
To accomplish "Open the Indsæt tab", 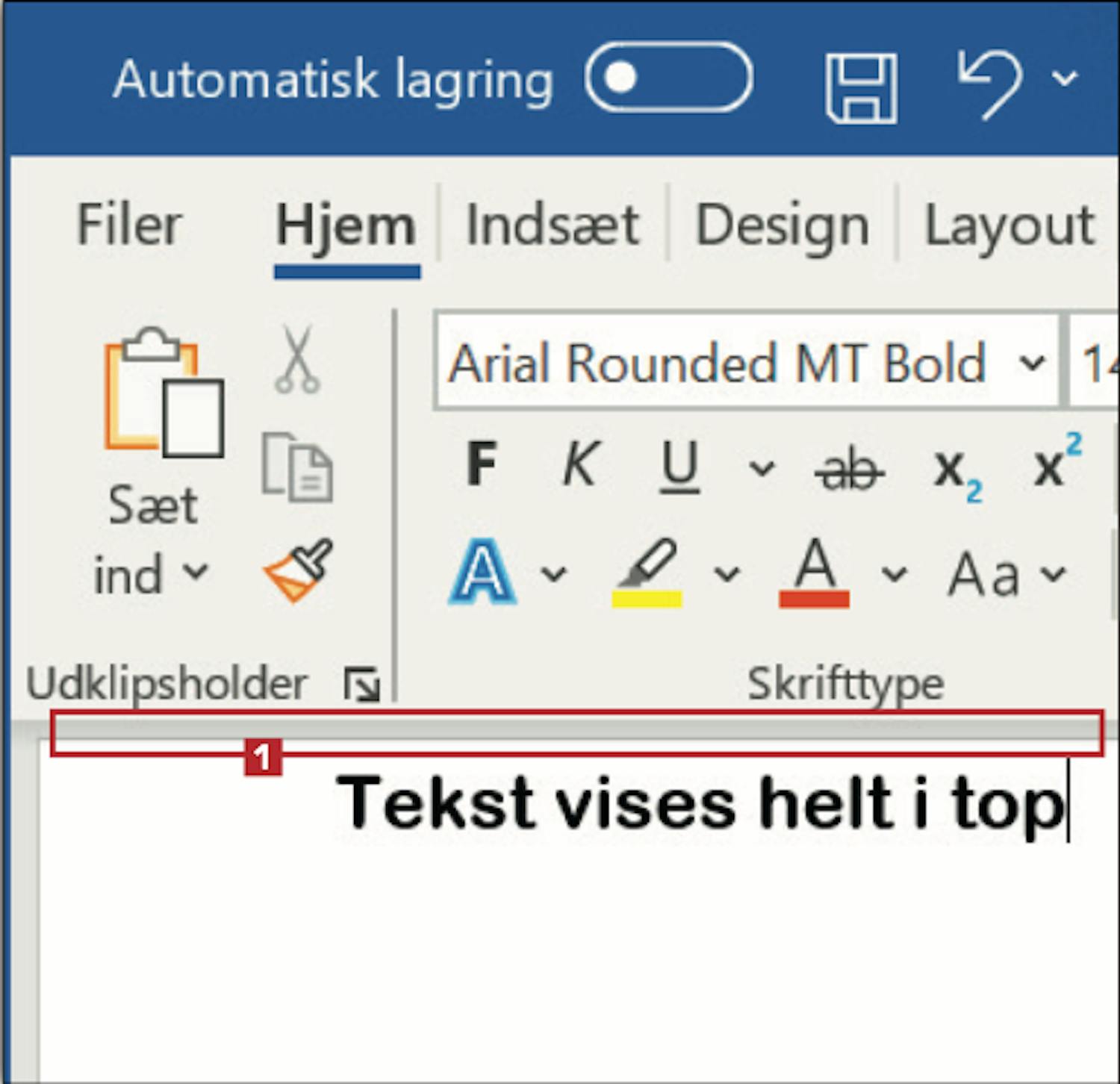I will [553, 225].
